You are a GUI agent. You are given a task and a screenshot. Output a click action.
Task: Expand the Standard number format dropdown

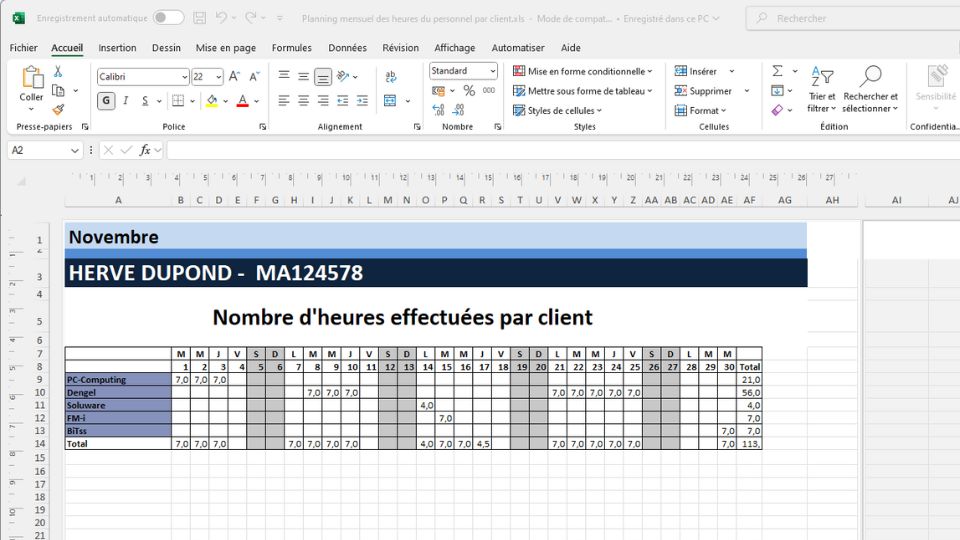[x=492, y=71]
